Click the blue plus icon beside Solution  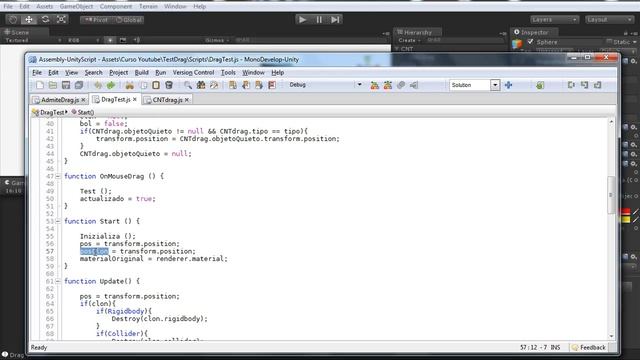508,85
